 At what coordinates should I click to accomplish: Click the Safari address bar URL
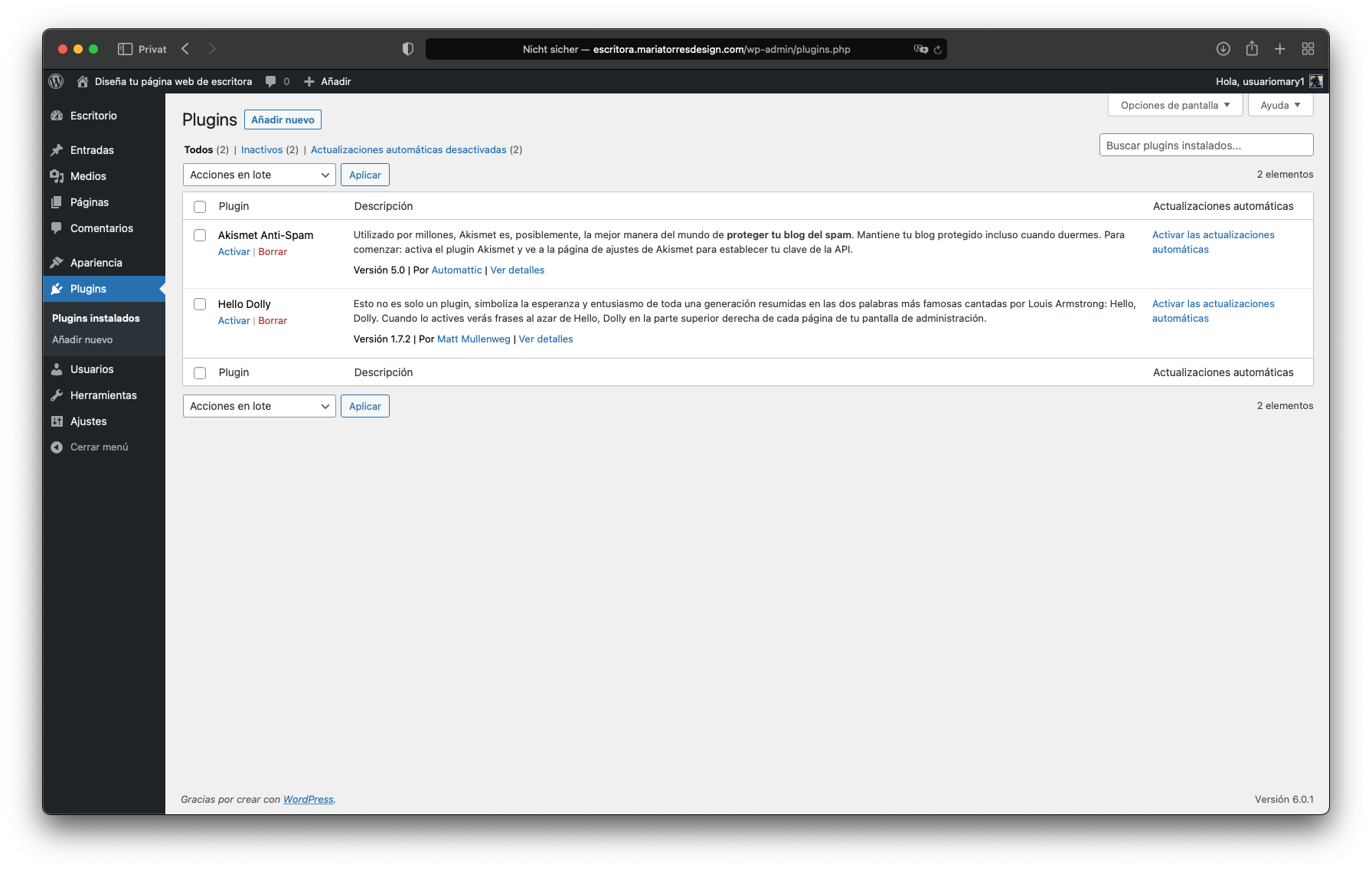click(687, 49)
